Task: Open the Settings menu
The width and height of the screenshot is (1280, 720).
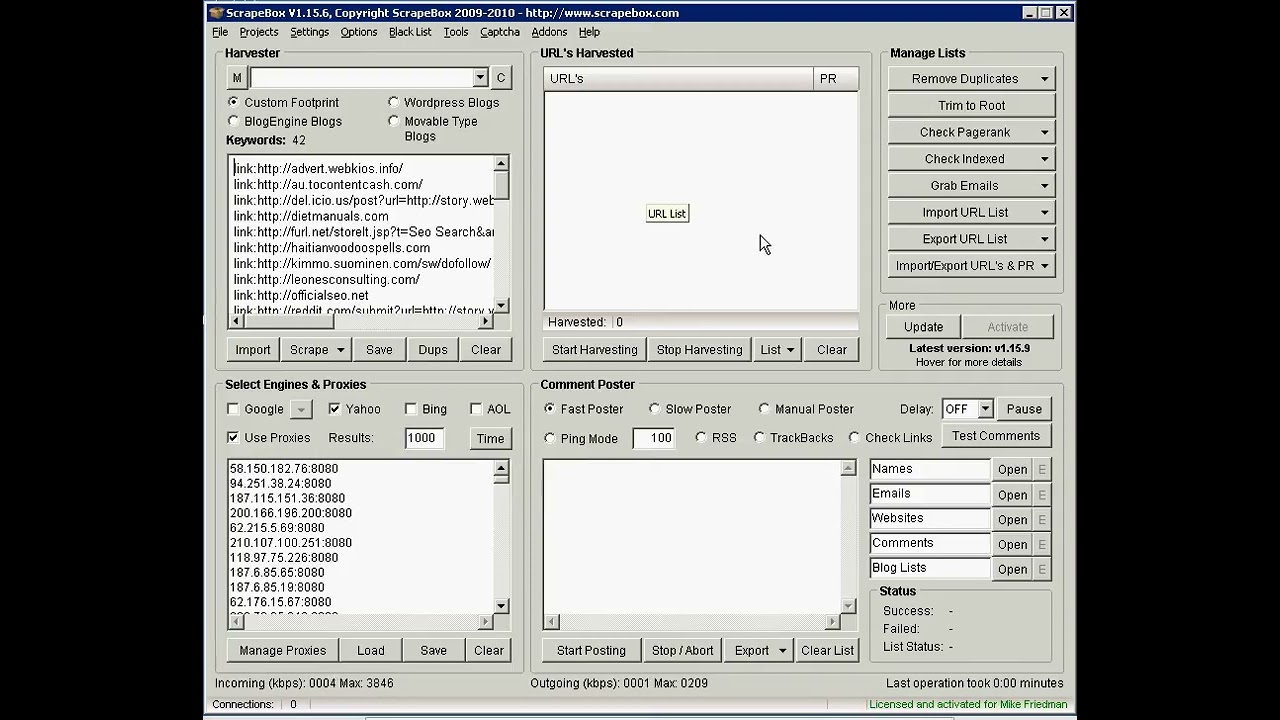Action: click(310, 32)
